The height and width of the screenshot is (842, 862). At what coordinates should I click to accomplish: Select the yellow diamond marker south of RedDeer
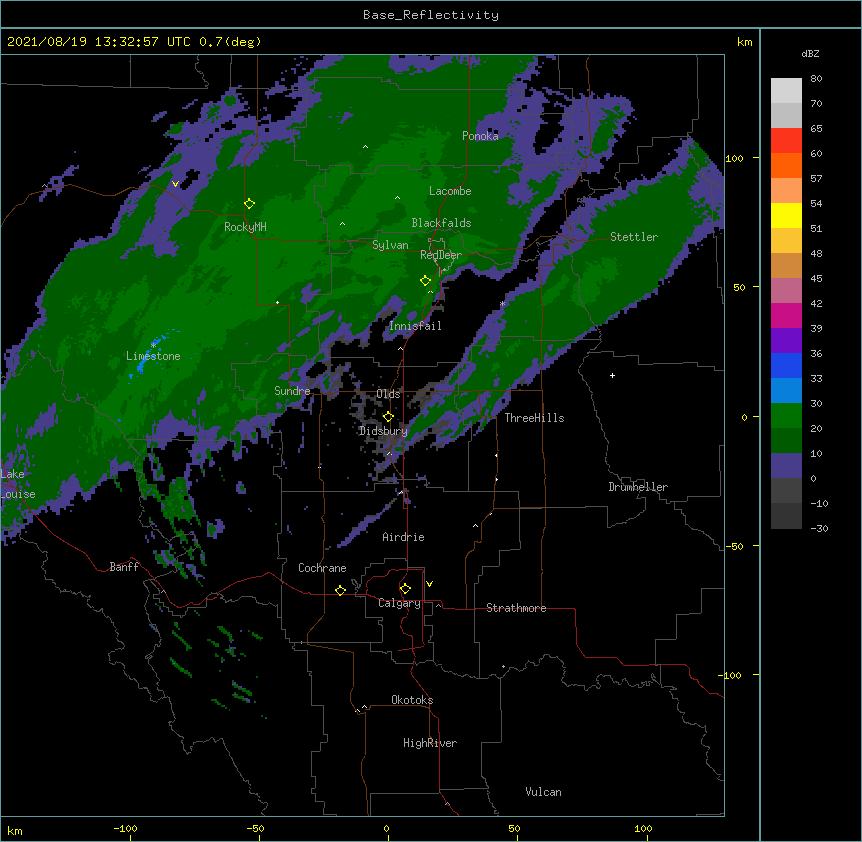tap(426, 281)
